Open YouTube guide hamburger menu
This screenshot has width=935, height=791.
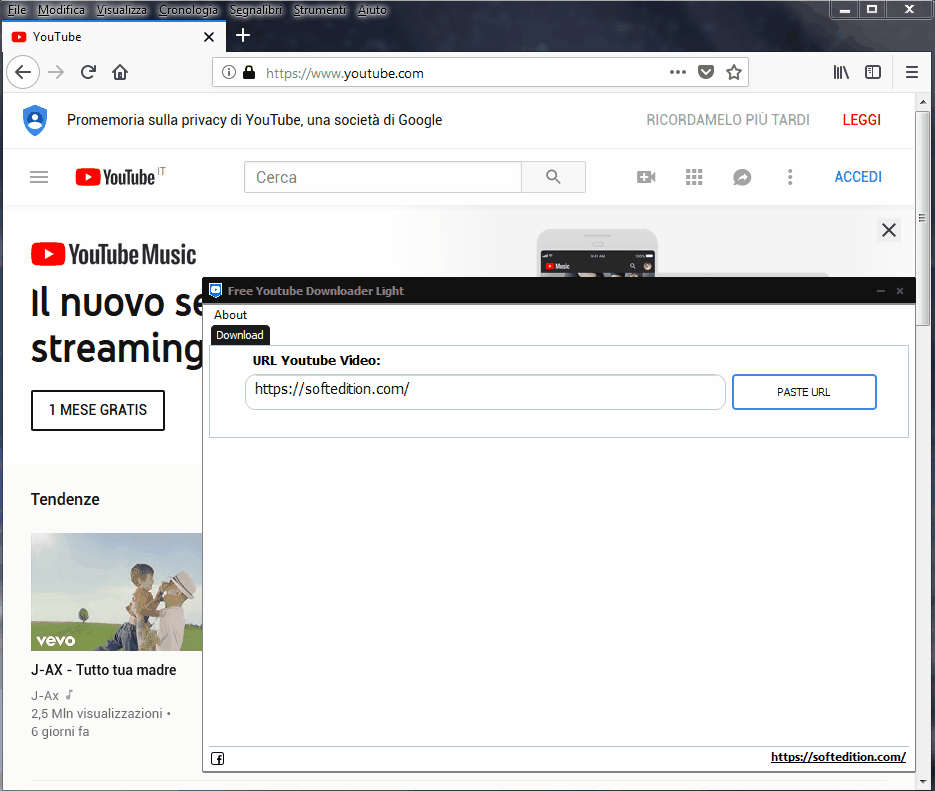[39, 177]
